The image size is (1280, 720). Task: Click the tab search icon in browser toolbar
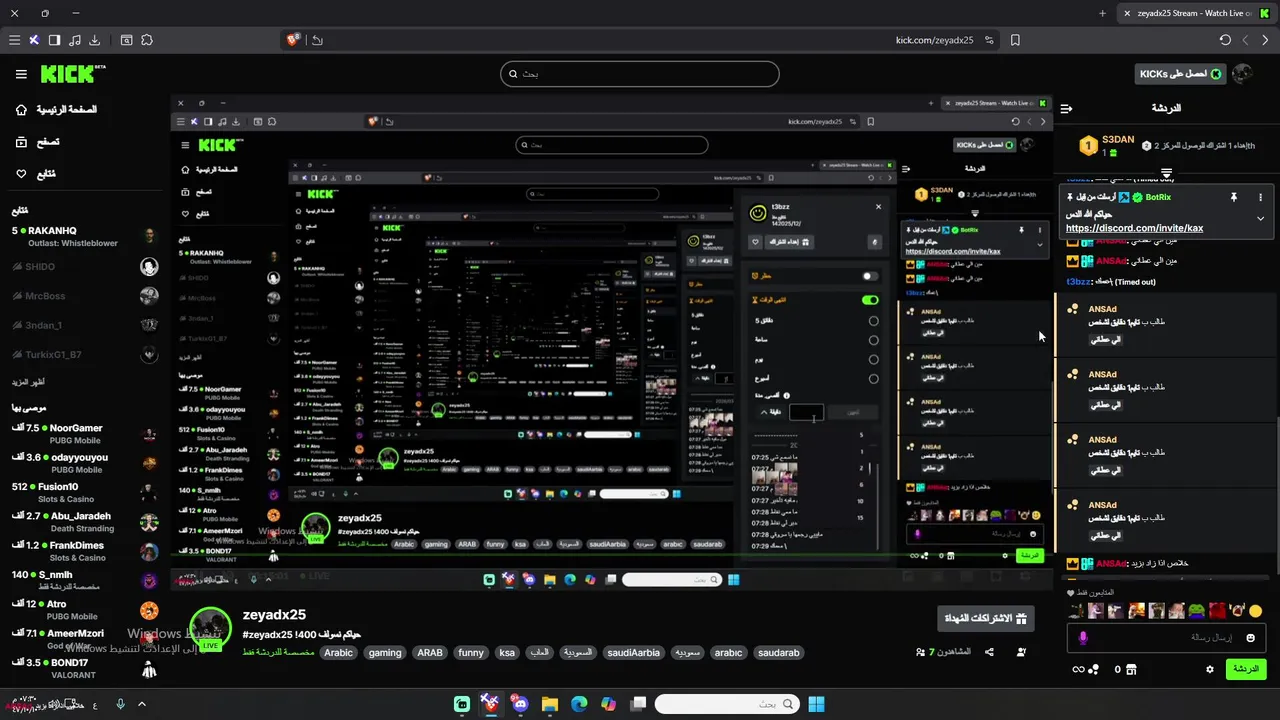pos(126,40)
